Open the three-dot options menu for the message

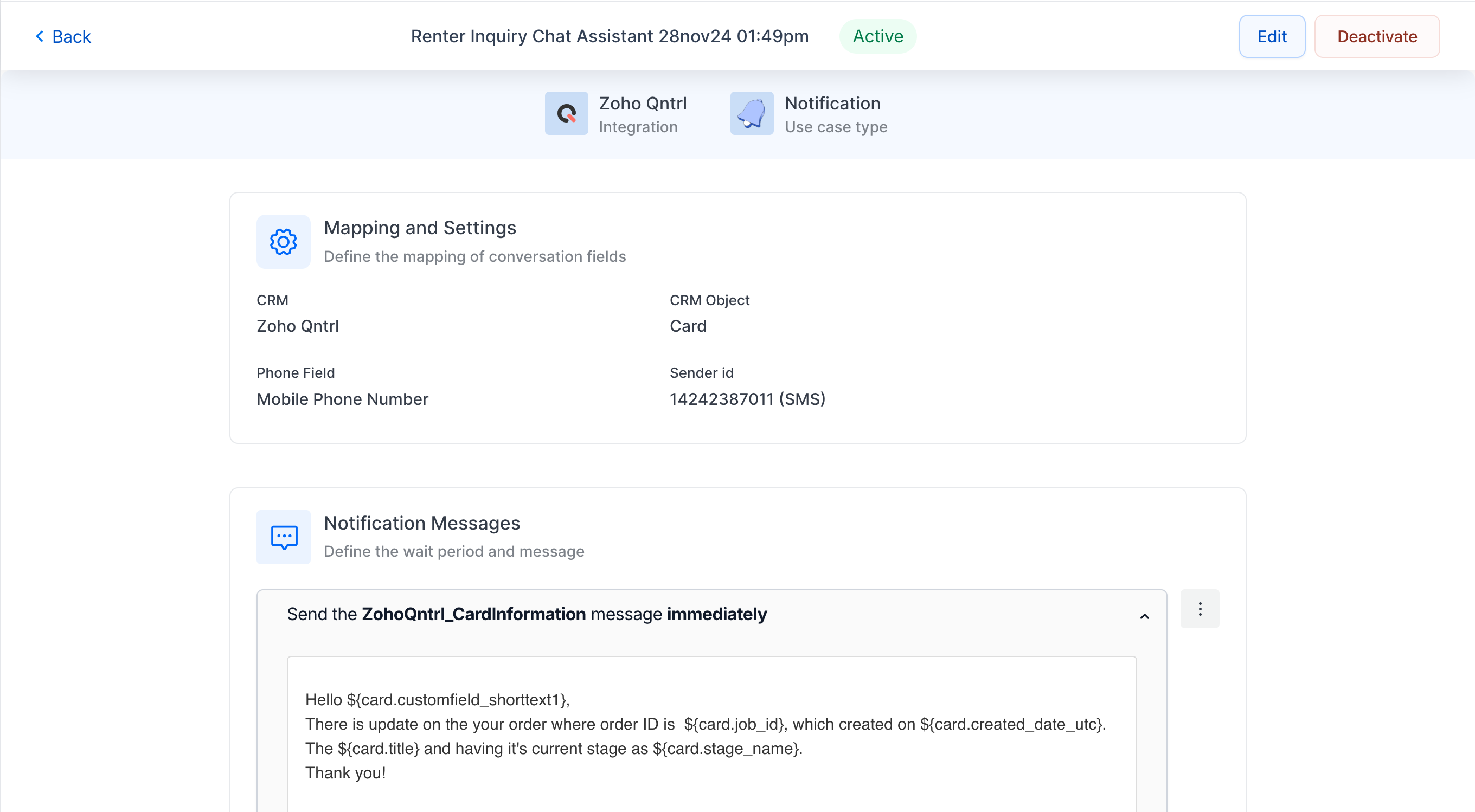[1200, 609]
